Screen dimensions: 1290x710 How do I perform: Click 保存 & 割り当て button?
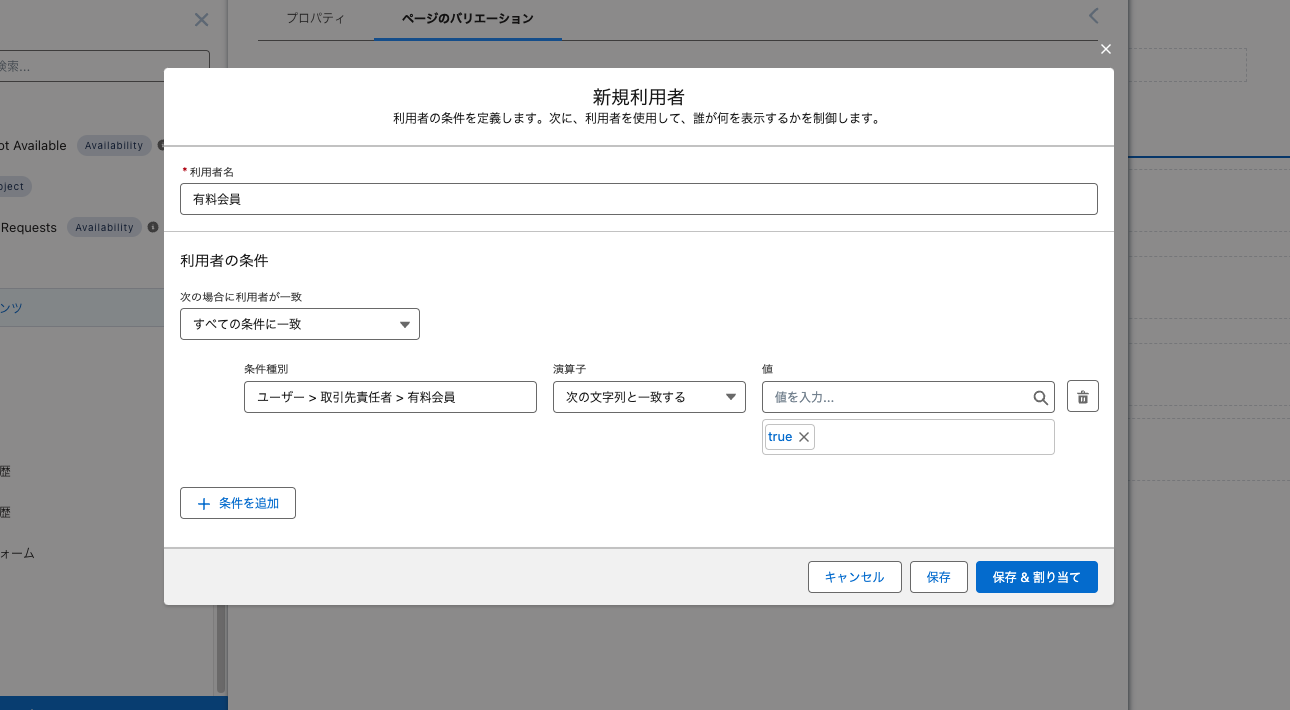[x=1036, y=577]
